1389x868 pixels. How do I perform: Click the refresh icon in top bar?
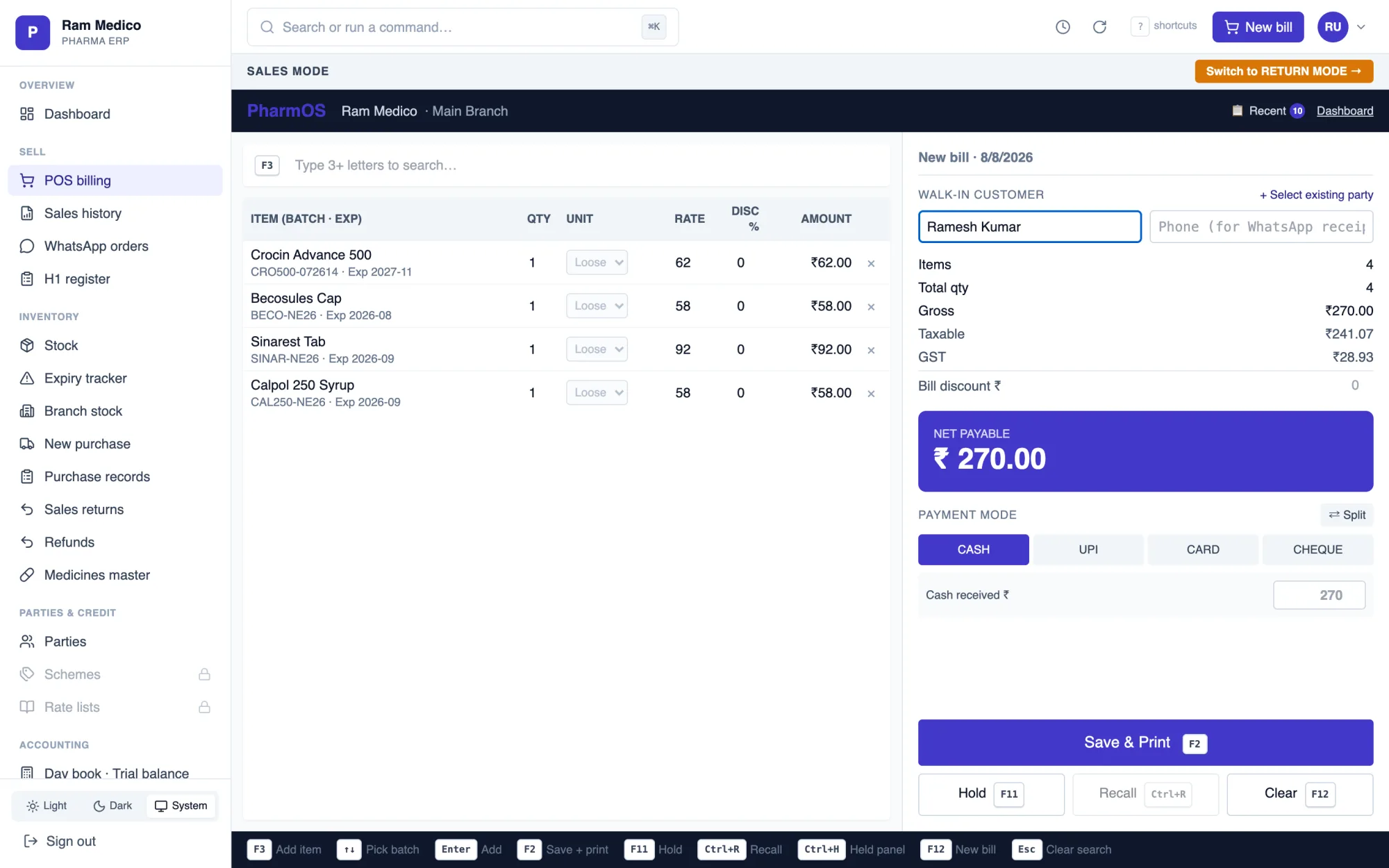pyautogui.click(x=1099, y=27)
